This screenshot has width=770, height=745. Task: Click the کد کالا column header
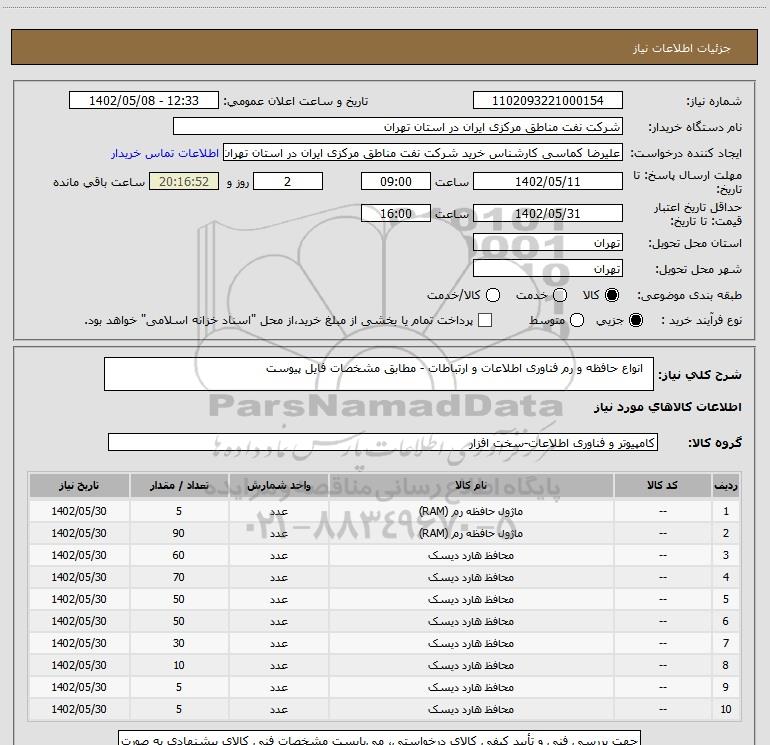(662, 486)
